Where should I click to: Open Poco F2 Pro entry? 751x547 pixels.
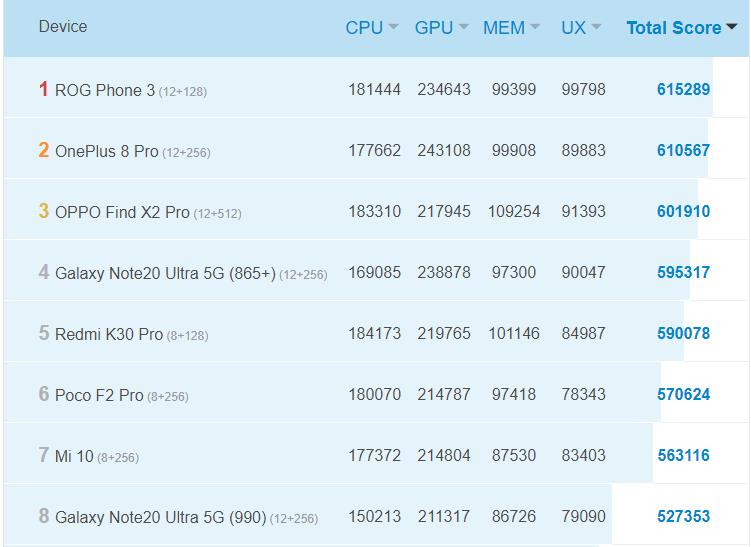click(99, 395)
